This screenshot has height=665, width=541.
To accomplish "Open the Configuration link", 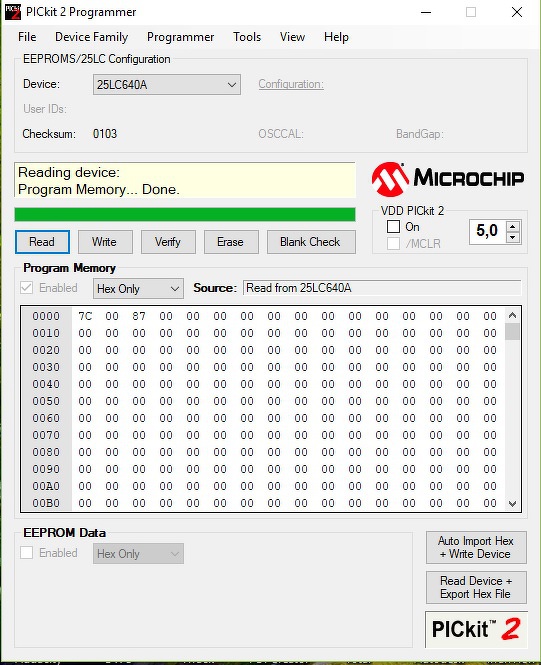I will [x=291, y=84].
